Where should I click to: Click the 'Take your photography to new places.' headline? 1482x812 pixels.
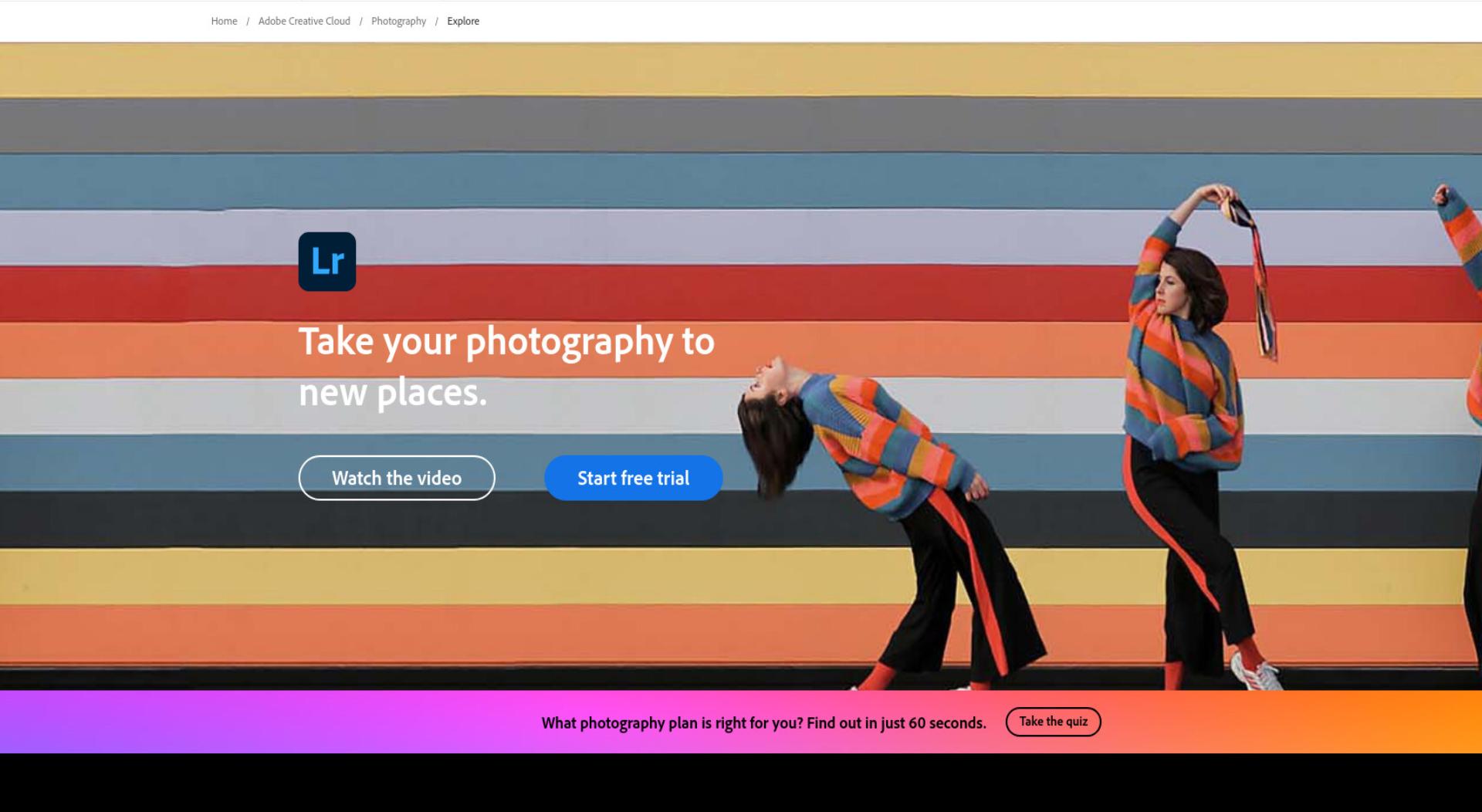pyautogui.click(x=506, y=367)
